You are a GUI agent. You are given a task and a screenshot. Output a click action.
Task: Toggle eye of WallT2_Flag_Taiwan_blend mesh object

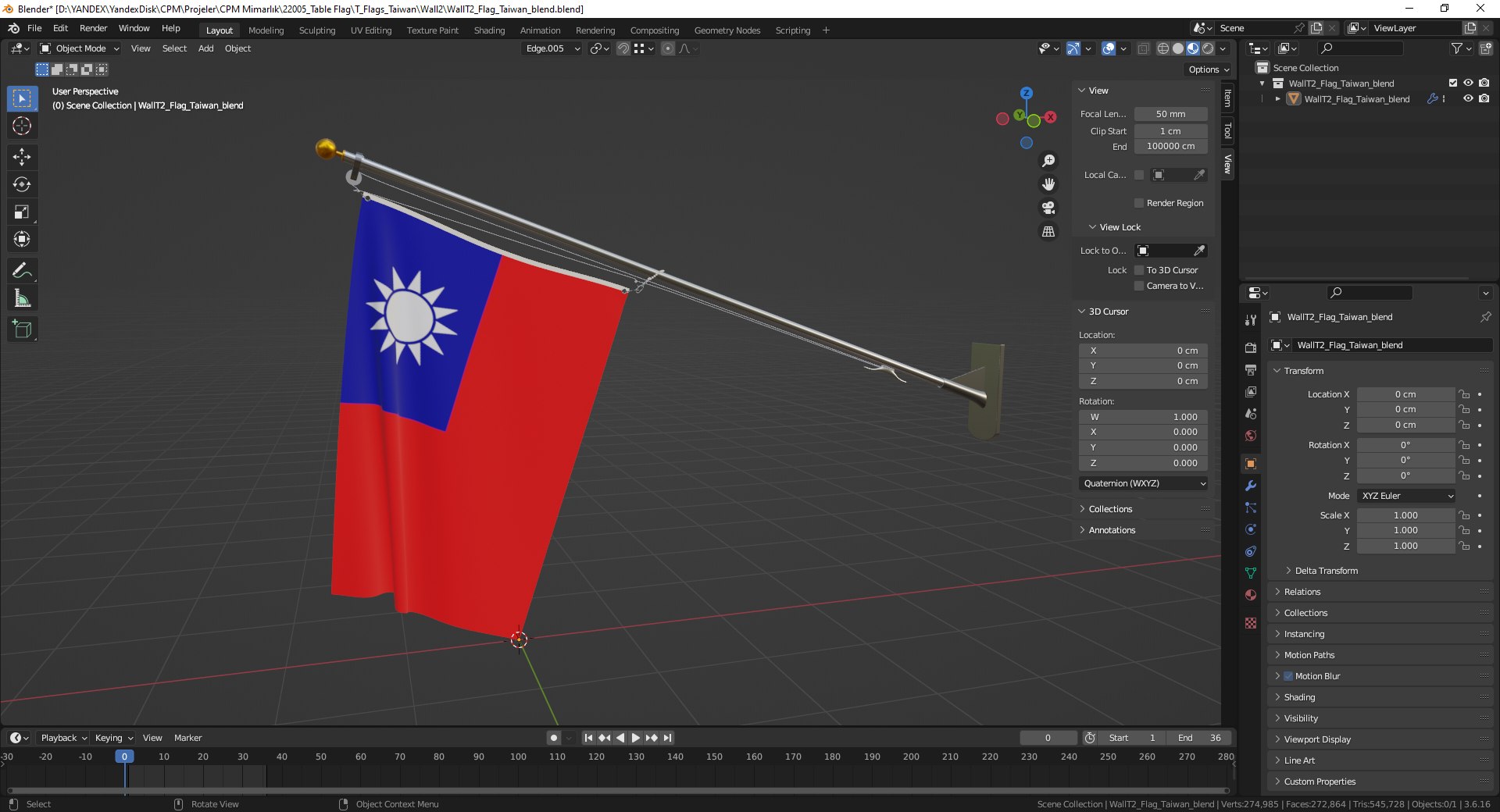[1468, 98]
